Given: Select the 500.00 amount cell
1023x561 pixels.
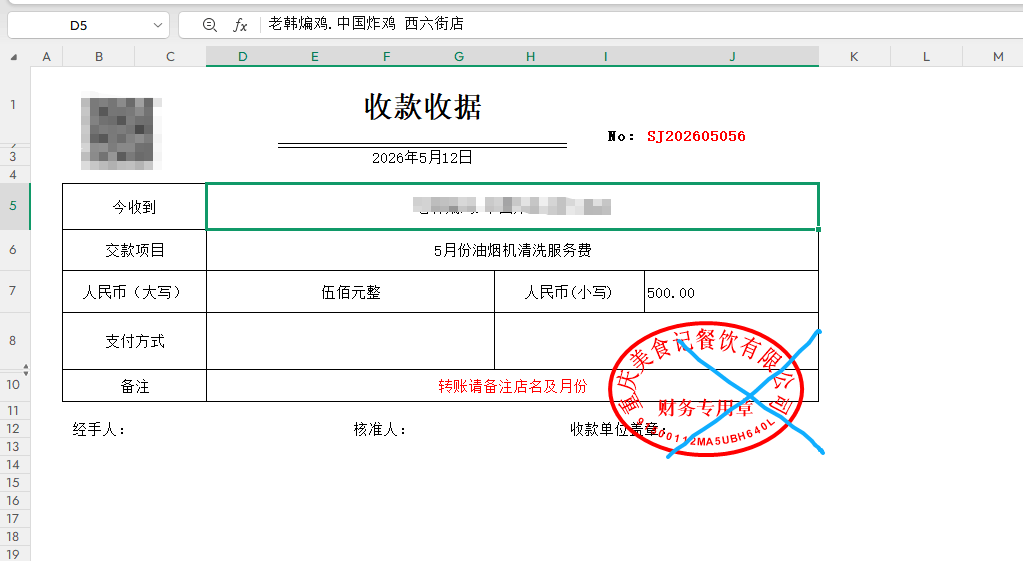Looking at the screenshot, I should tap(731, 292).
